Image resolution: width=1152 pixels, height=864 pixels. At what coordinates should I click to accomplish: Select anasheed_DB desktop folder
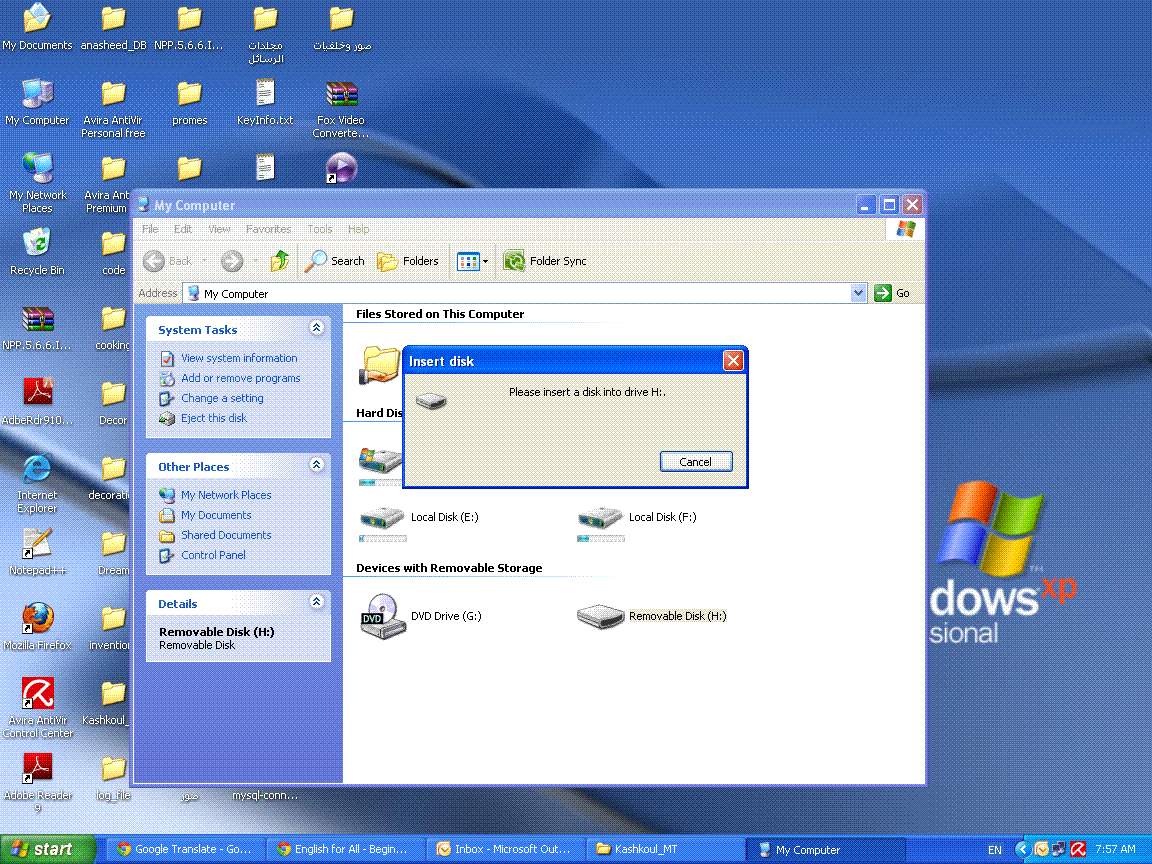[x=113, y=27]
